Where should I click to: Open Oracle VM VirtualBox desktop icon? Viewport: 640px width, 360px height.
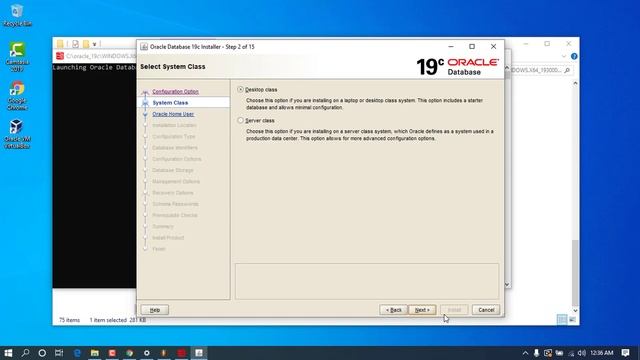pyautogui.click(x=17, y=134)
